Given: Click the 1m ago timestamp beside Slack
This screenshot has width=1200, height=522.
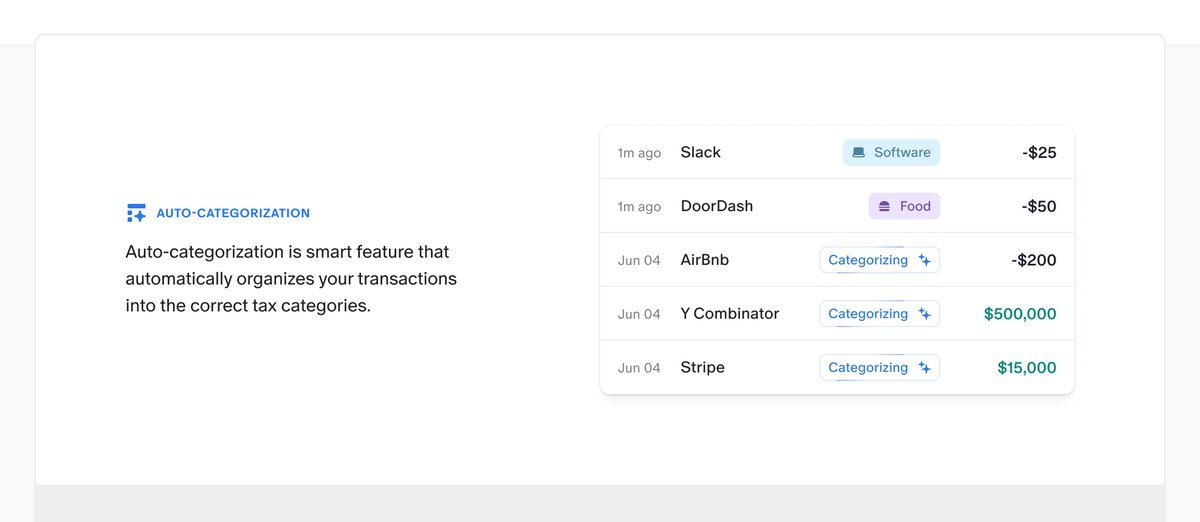Looking at the screenshot, I should point(639,153).
